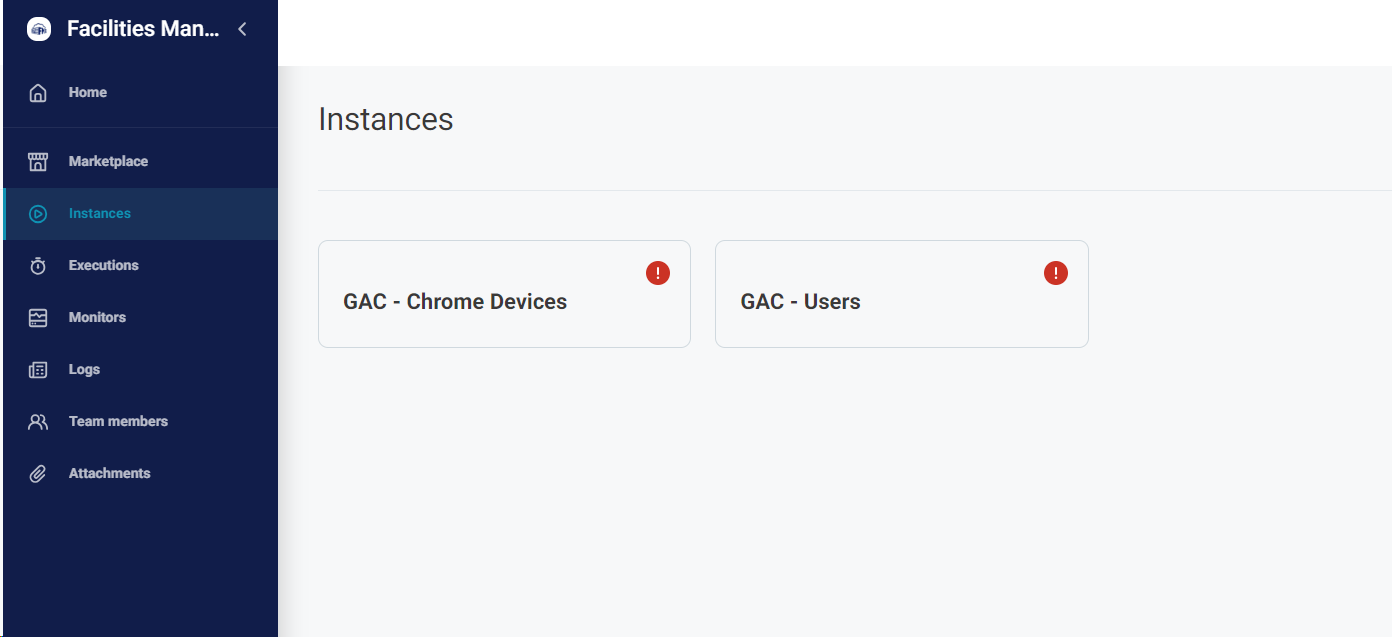Select the Executions menu entry
This screenshot has height=637, width=1392.
point(103,265)
